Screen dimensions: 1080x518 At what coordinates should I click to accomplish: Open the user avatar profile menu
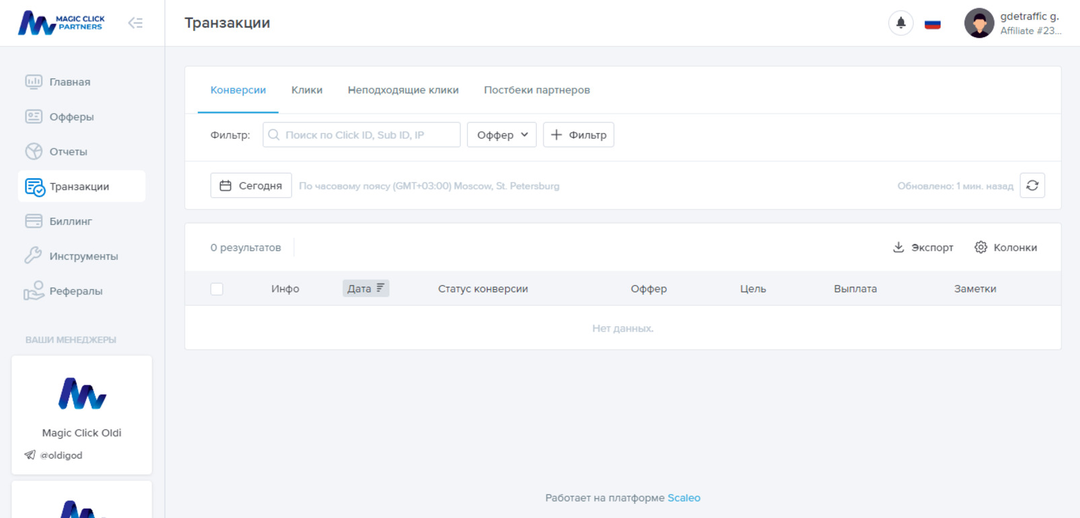coord(979,23)
